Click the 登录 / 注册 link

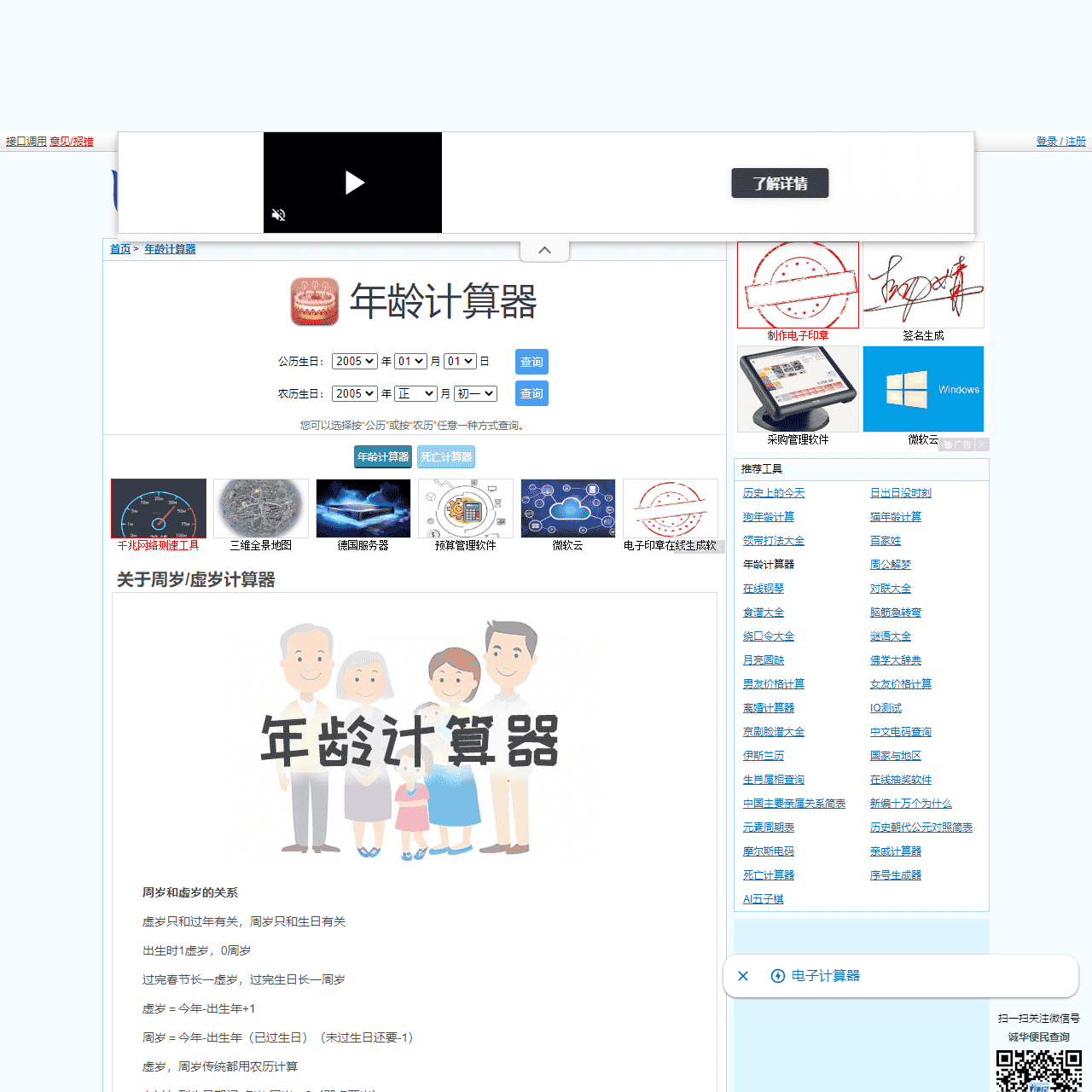(1060, 142)
